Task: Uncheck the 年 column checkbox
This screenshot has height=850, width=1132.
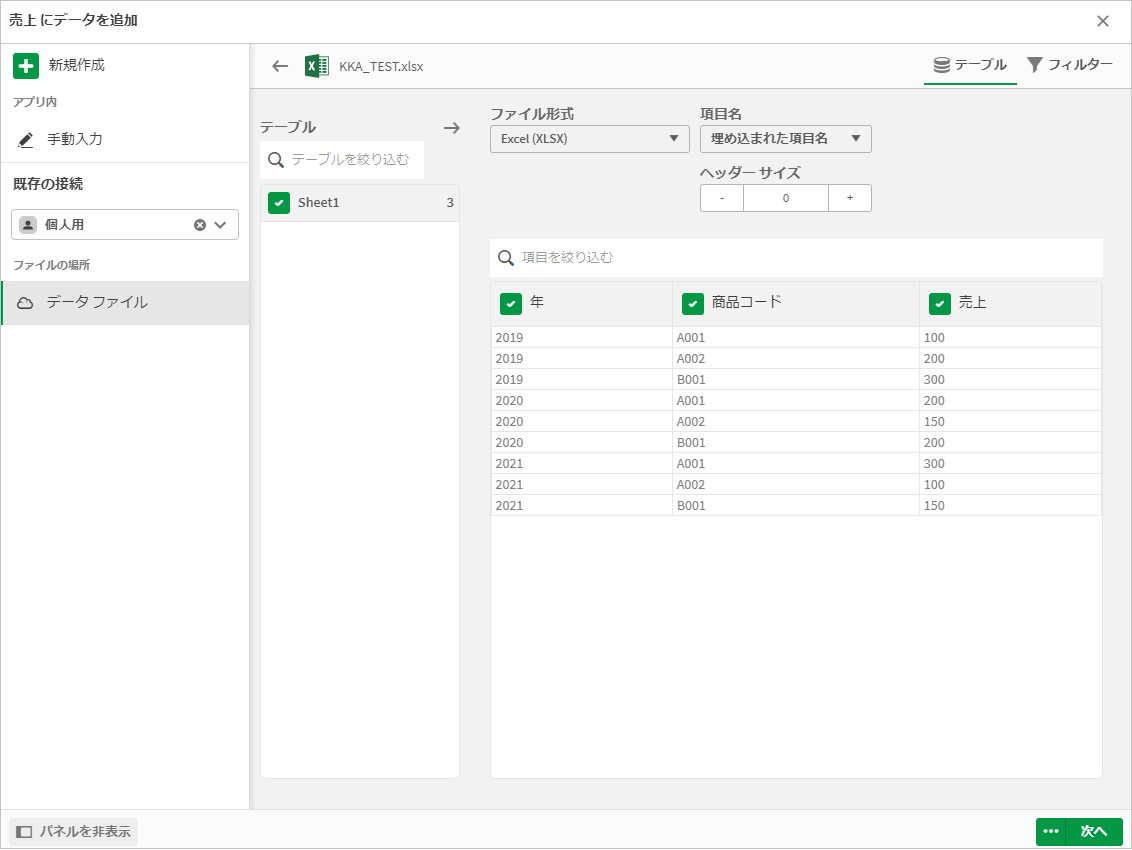Action: coord(511,303)
